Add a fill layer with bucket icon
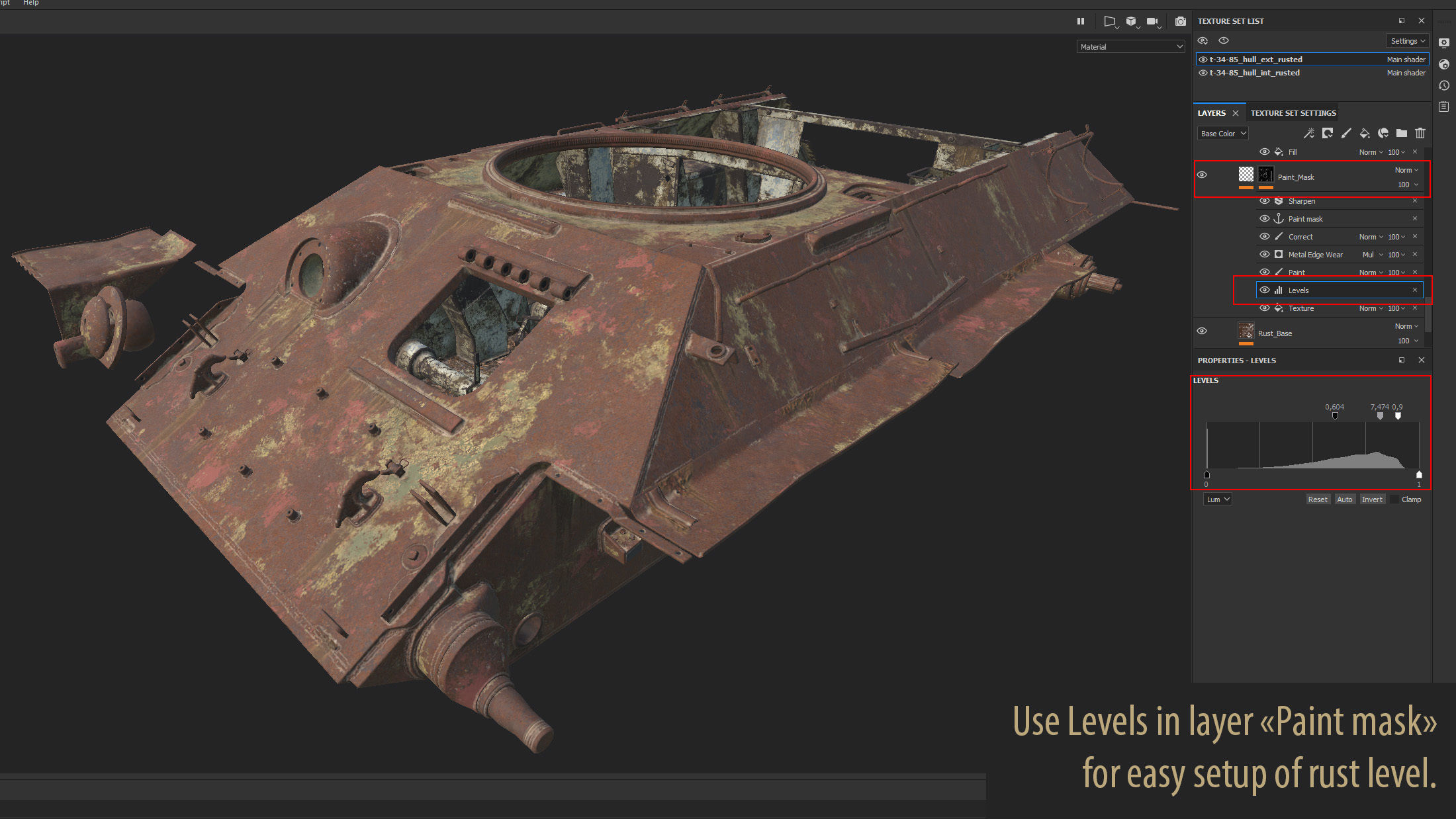 [1364, 134]
